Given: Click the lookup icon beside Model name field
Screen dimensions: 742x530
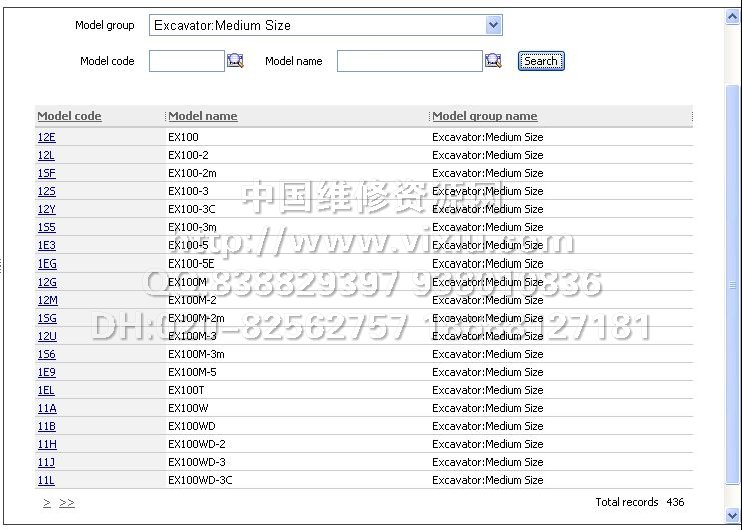Looking at the screenshot, I should [493, 61].
